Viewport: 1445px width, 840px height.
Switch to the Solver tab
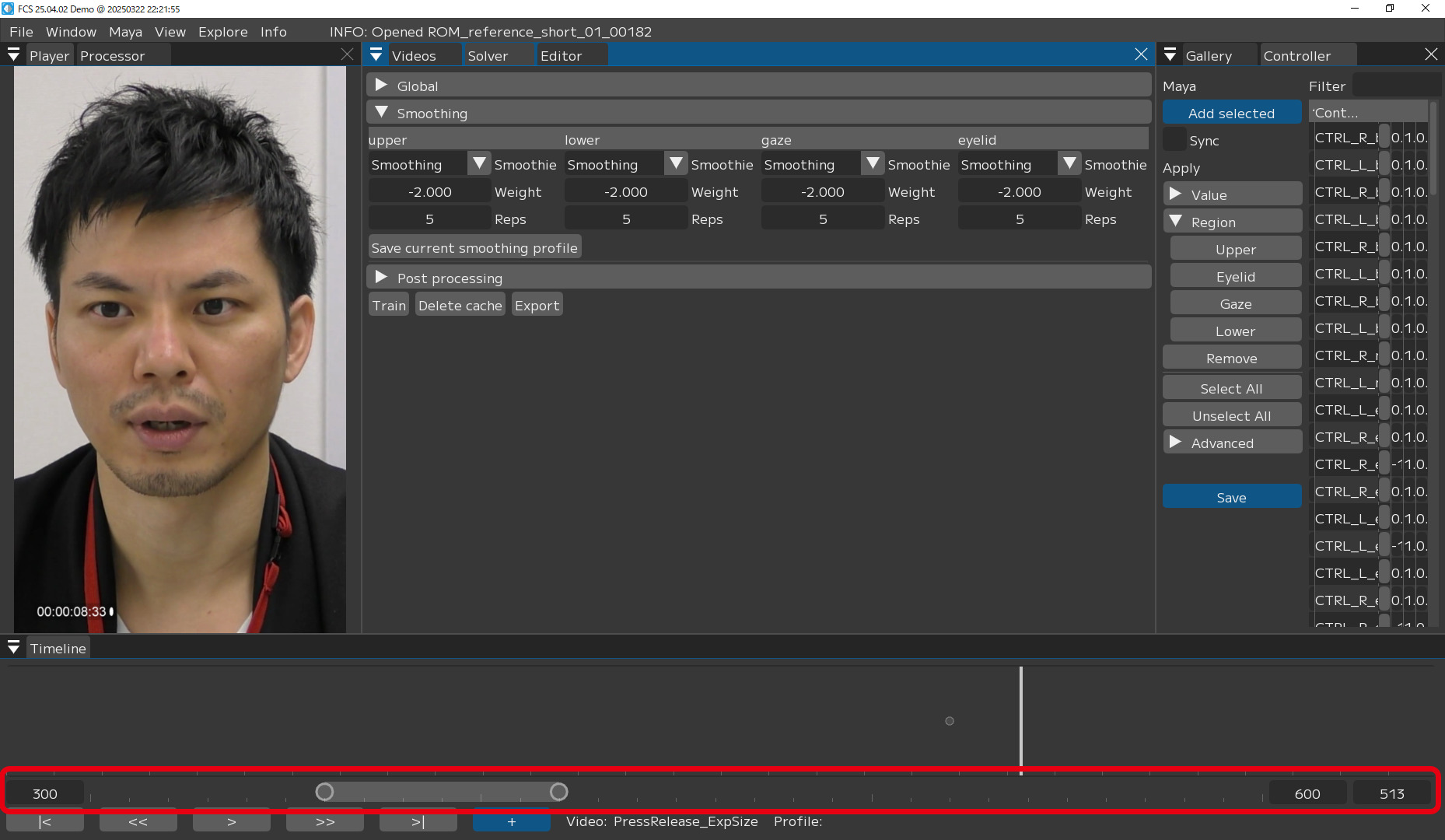point(488,56)
